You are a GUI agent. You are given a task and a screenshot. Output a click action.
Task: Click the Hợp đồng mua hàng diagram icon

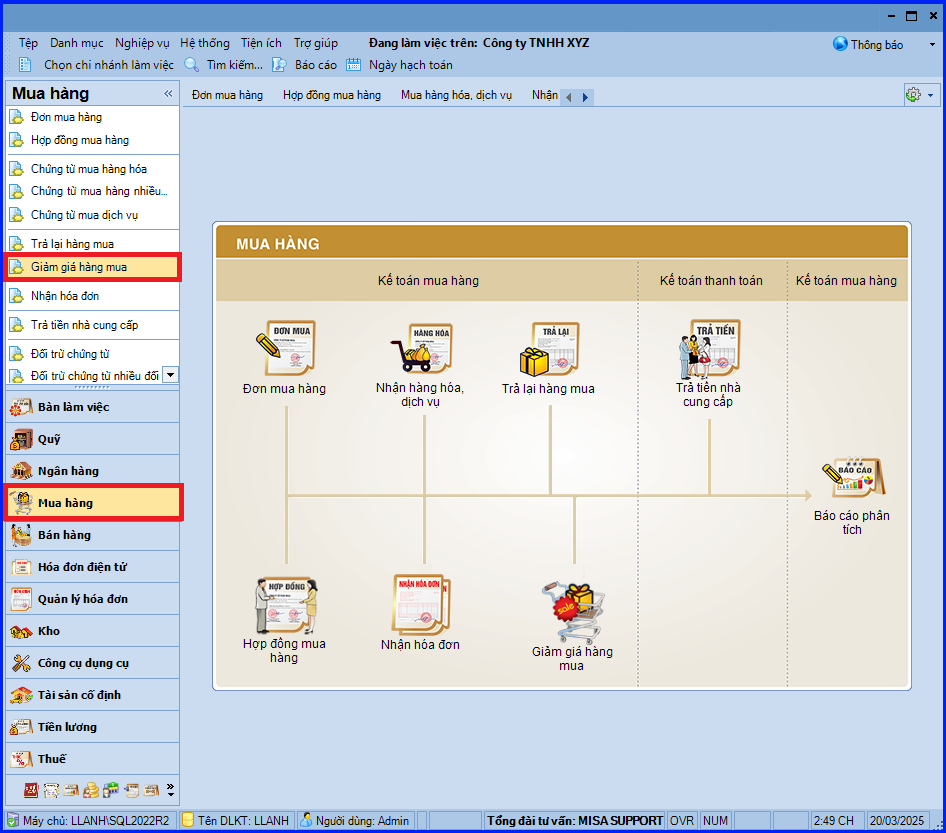coord(284,605)
